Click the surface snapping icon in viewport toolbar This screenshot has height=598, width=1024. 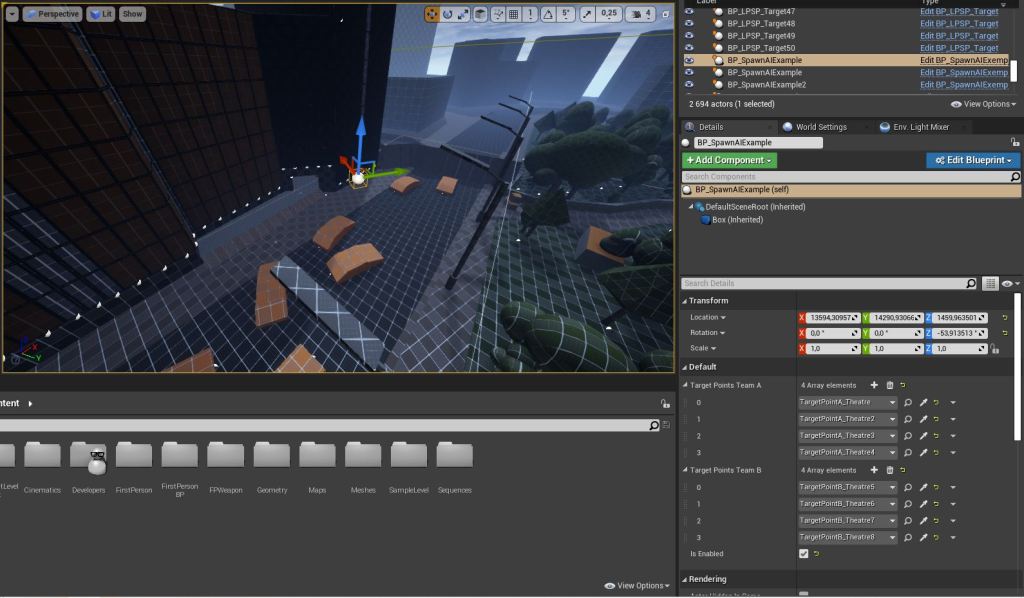[497, 15]
